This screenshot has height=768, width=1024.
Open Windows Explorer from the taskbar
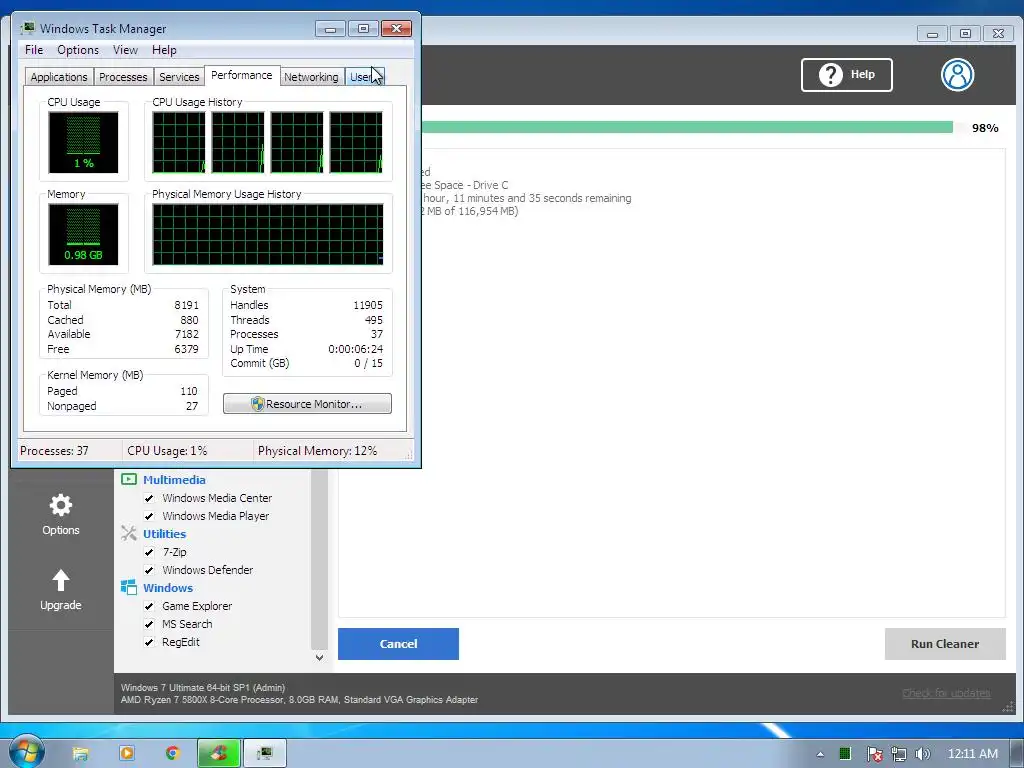[80, 753]
